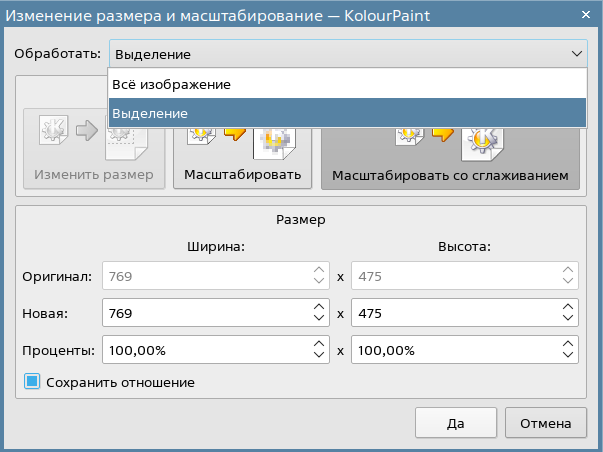Viewport: 603px width, 452px height.
Task: Decrease width percent with down arrow
Action: point(319,357)
